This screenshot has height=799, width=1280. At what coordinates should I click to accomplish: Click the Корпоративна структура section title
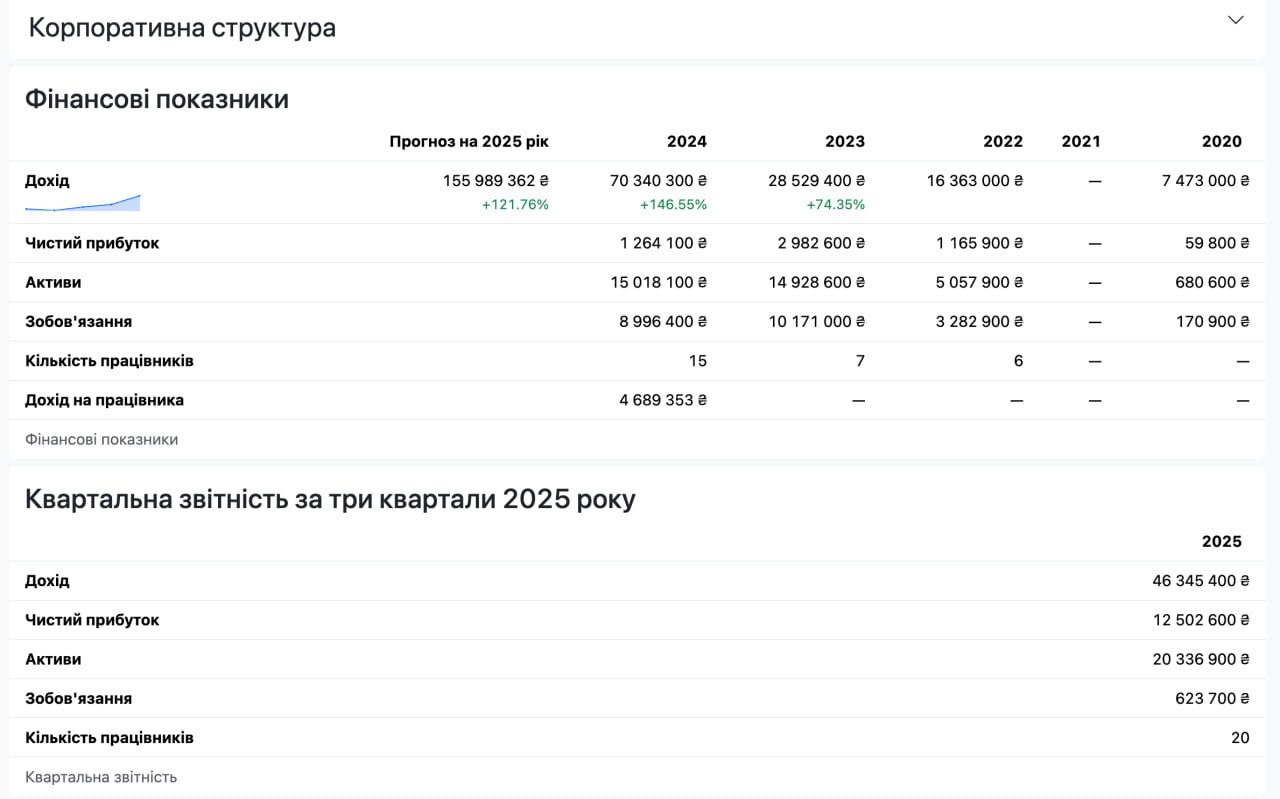point(182,28)
